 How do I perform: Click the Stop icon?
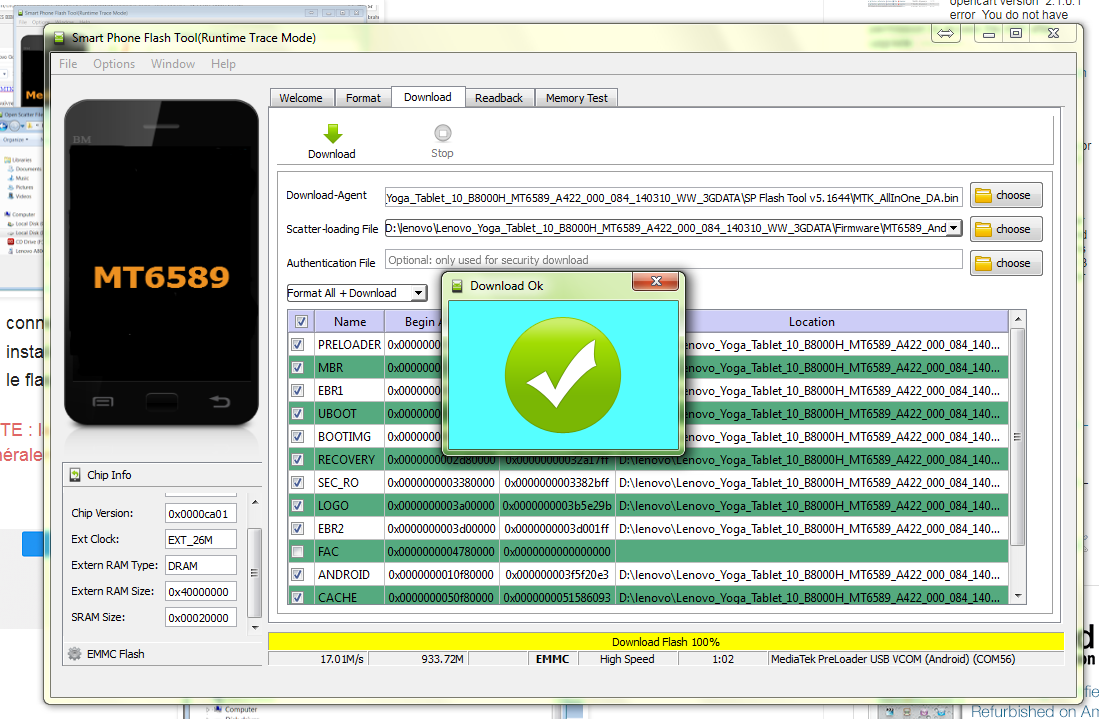coord(442,132)
